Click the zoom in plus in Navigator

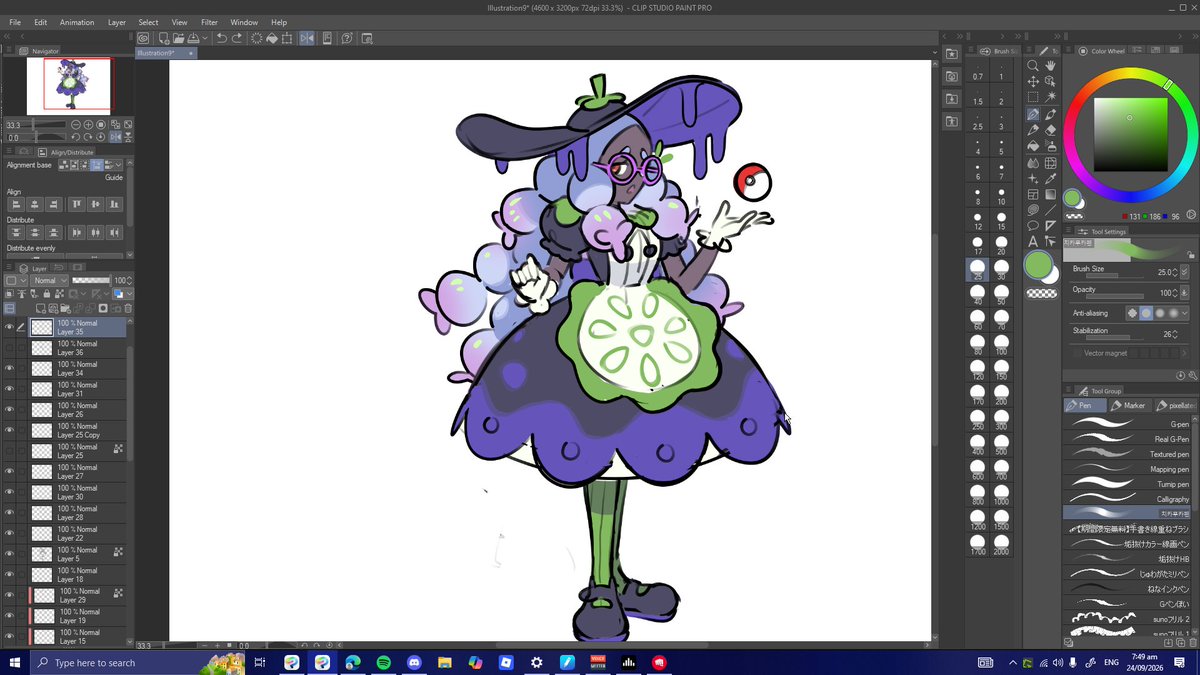coord(89,125)
